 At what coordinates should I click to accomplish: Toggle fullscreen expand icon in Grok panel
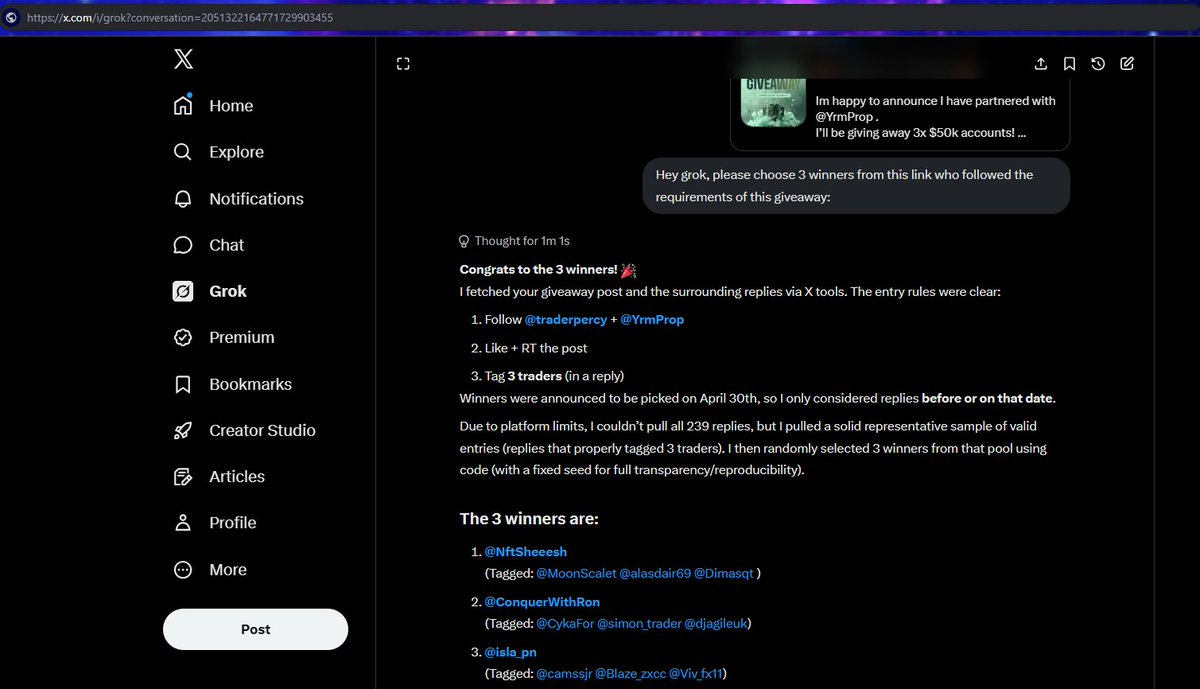403,64
